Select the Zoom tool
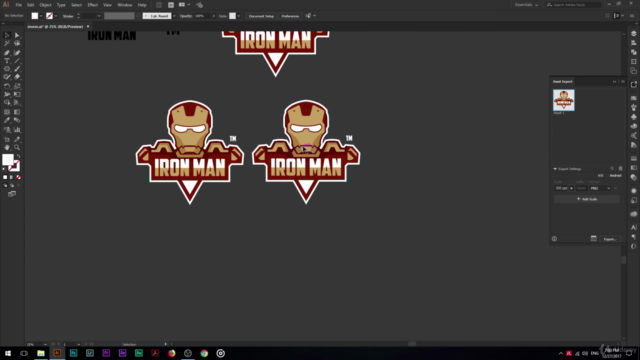The height and width of the screenshot is (360, 640). click(17, 147)
